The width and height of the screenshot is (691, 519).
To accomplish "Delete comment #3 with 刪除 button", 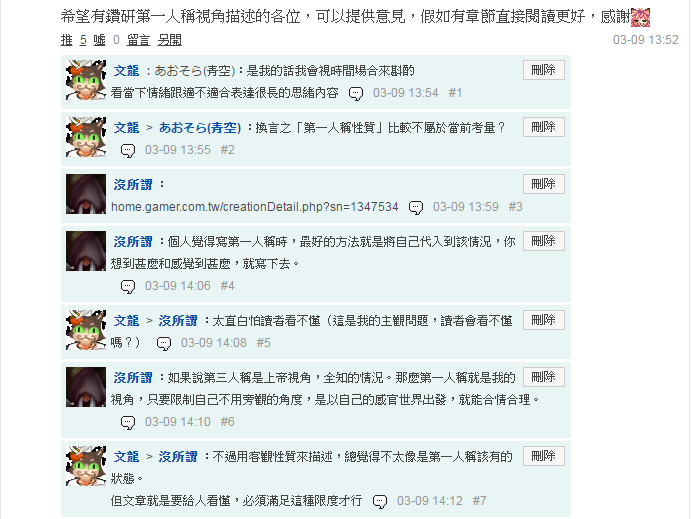I will [x=544, y=184].
